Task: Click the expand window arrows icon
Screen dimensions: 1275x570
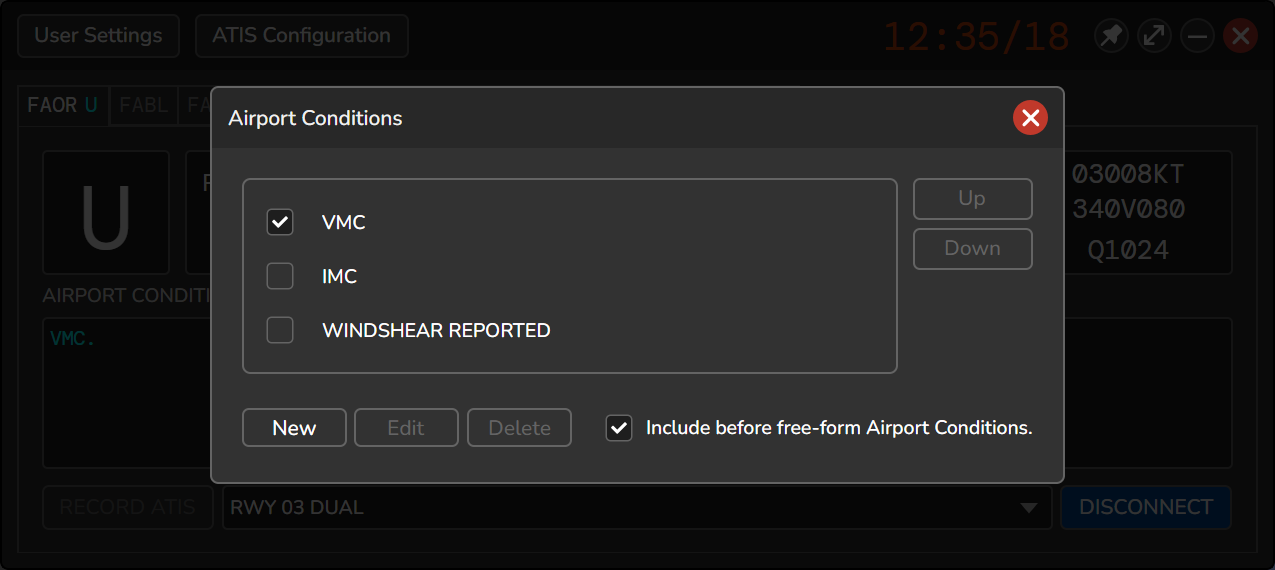Action: pos(1154,36)
